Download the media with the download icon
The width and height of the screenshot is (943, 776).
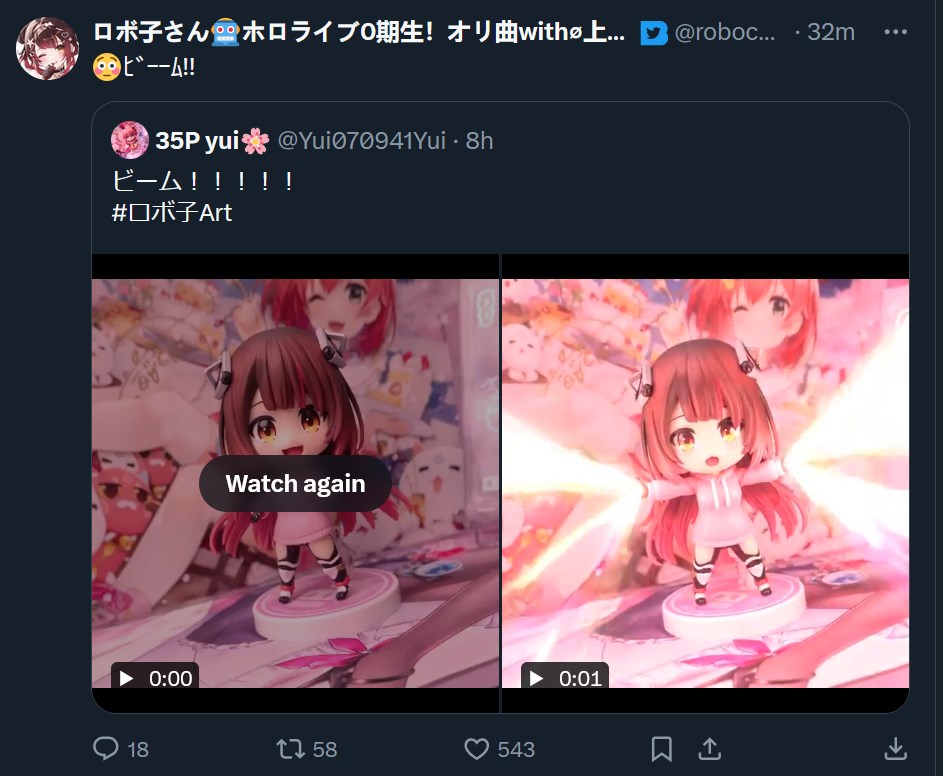895,749
